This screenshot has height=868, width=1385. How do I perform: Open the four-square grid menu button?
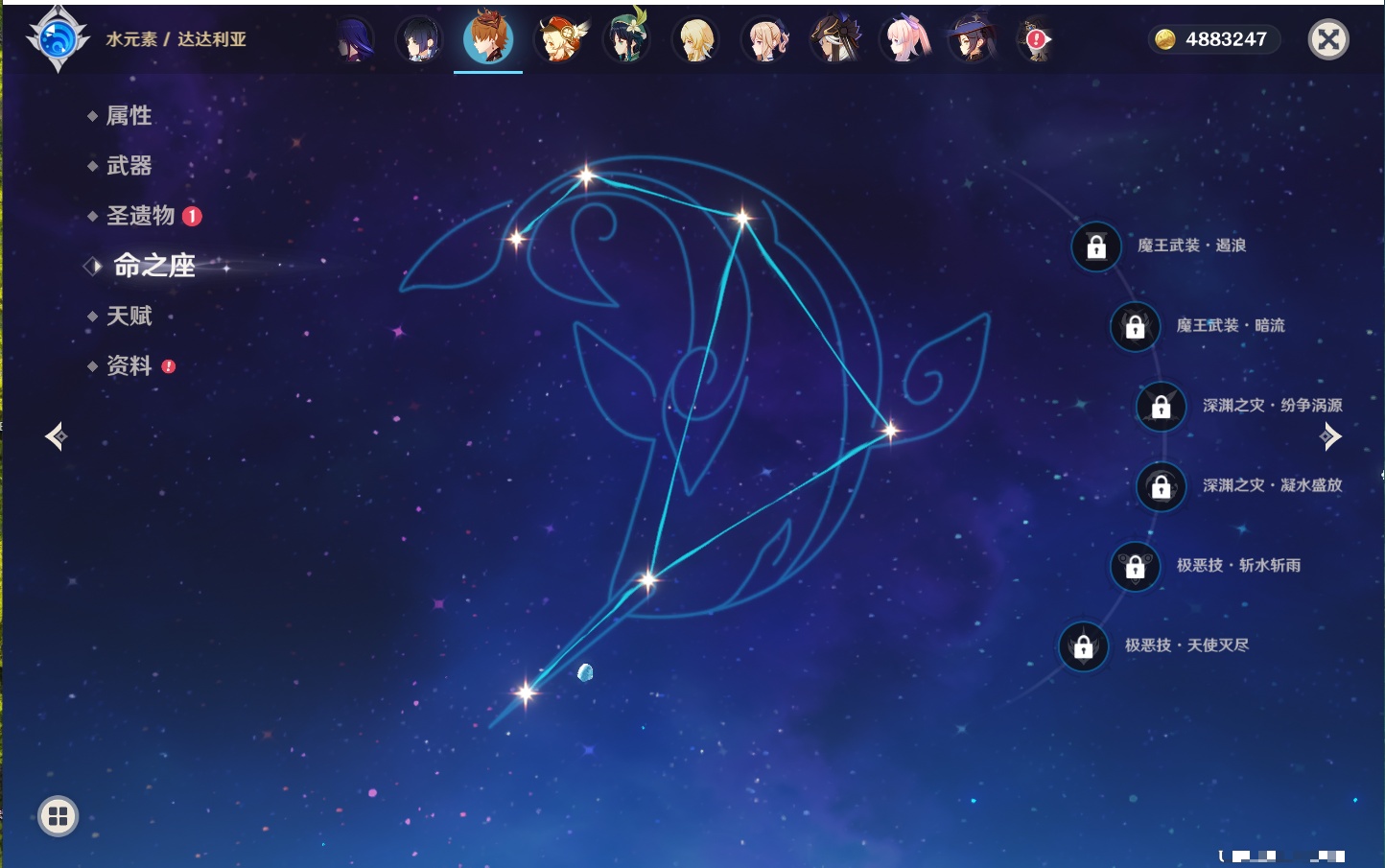pos(58,816)
